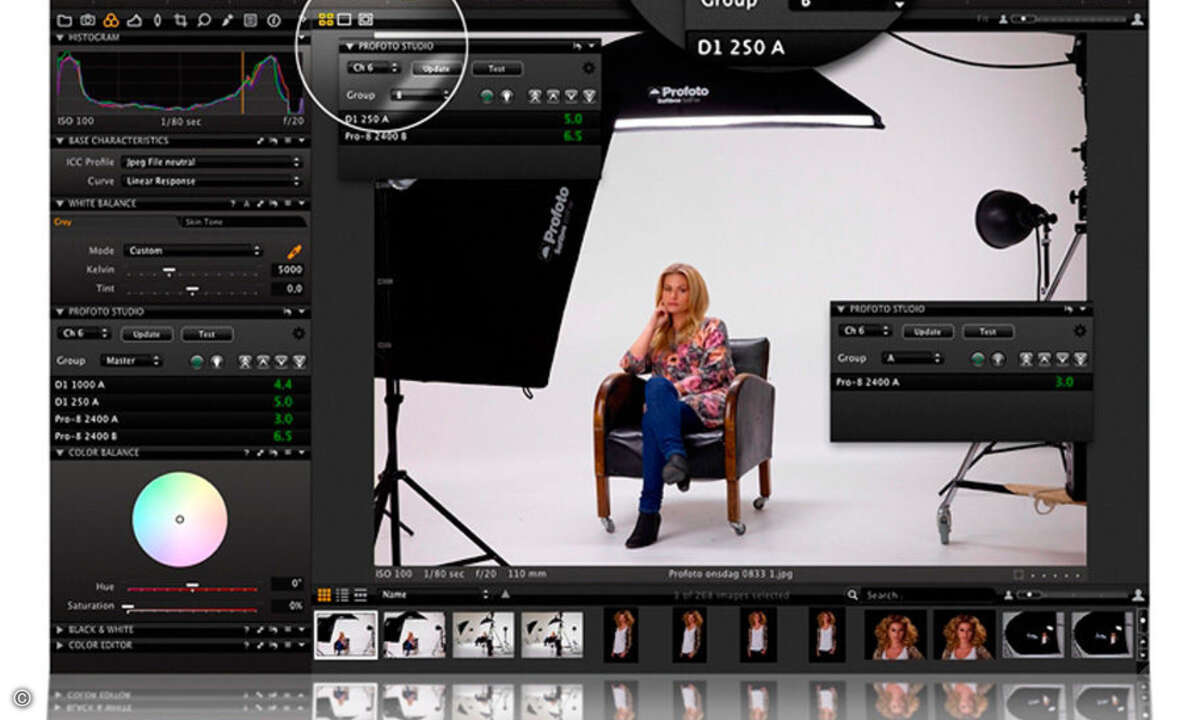Toggle modeling light bulb in right floating Profoto panel
Screen dimensions: 1200x720
click(x=997, y=358)
